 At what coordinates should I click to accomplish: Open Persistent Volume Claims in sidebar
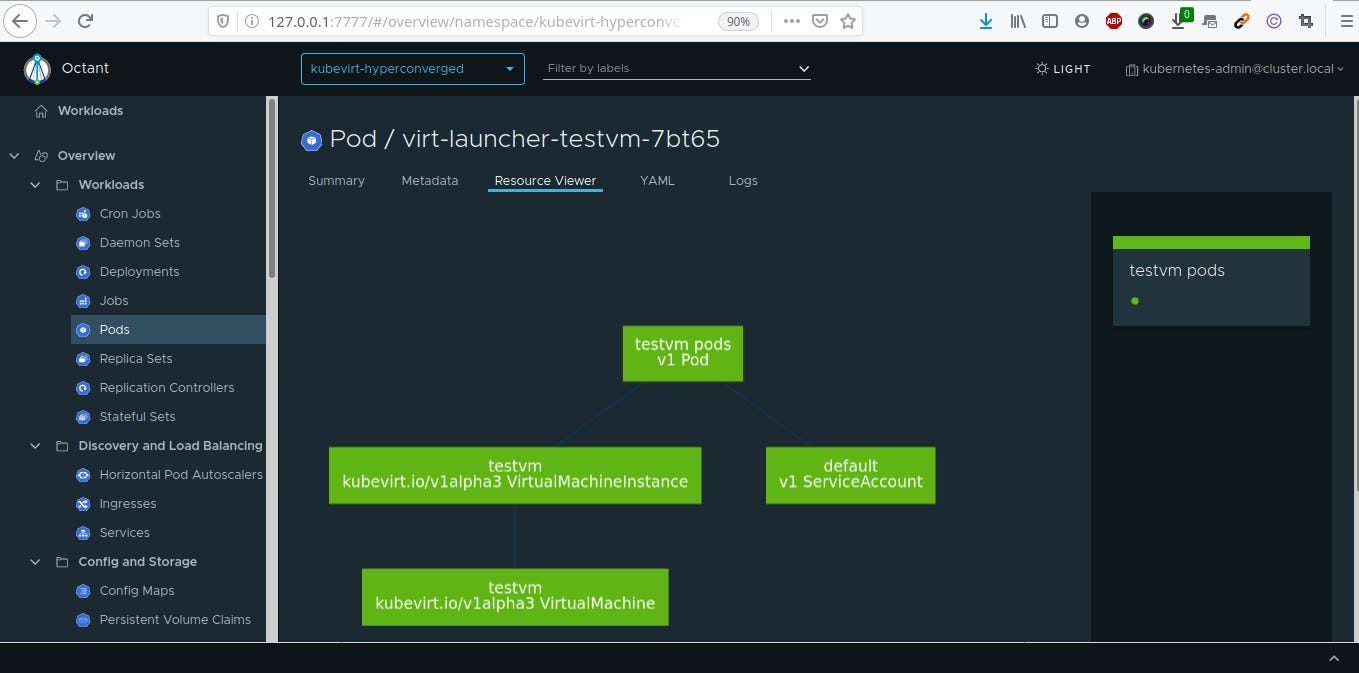pyautogui.click(x=175, y=620)
